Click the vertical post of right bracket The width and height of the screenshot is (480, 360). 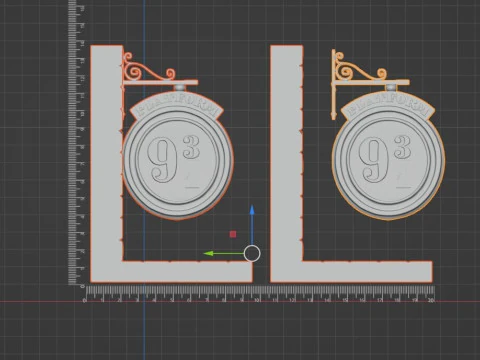click(x=333, y=84)
